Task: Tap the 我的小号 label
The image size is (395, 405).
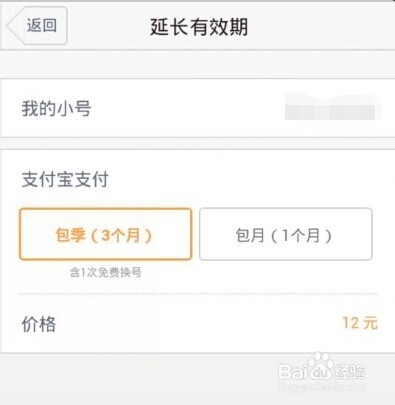Action: [57, 109]
